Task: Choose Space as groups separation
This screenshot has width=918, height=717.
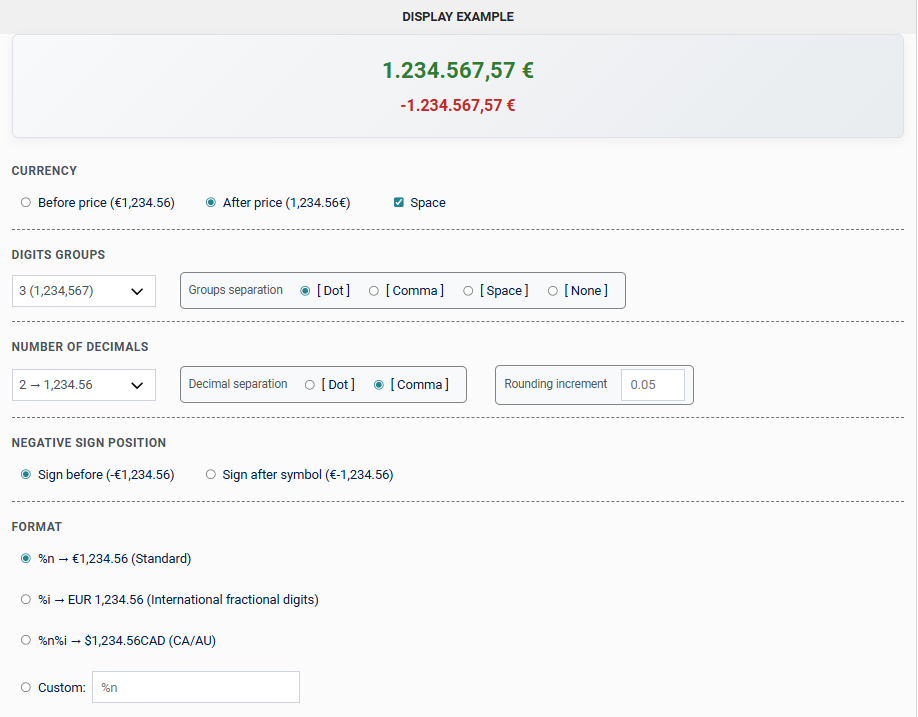Action: (x=468, y=291)
